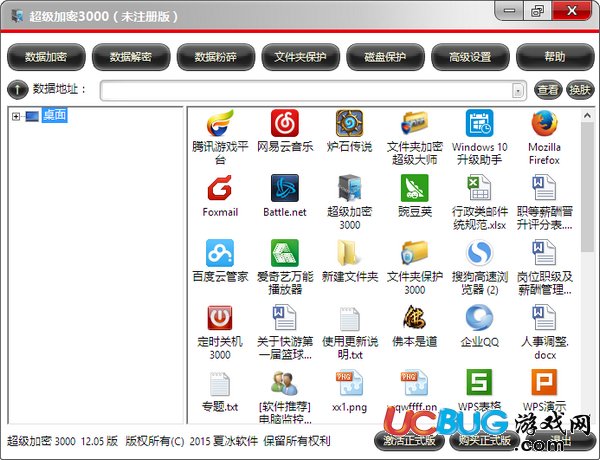
Task: Select 定时关机 3000 icon
Action: [220, 318]
